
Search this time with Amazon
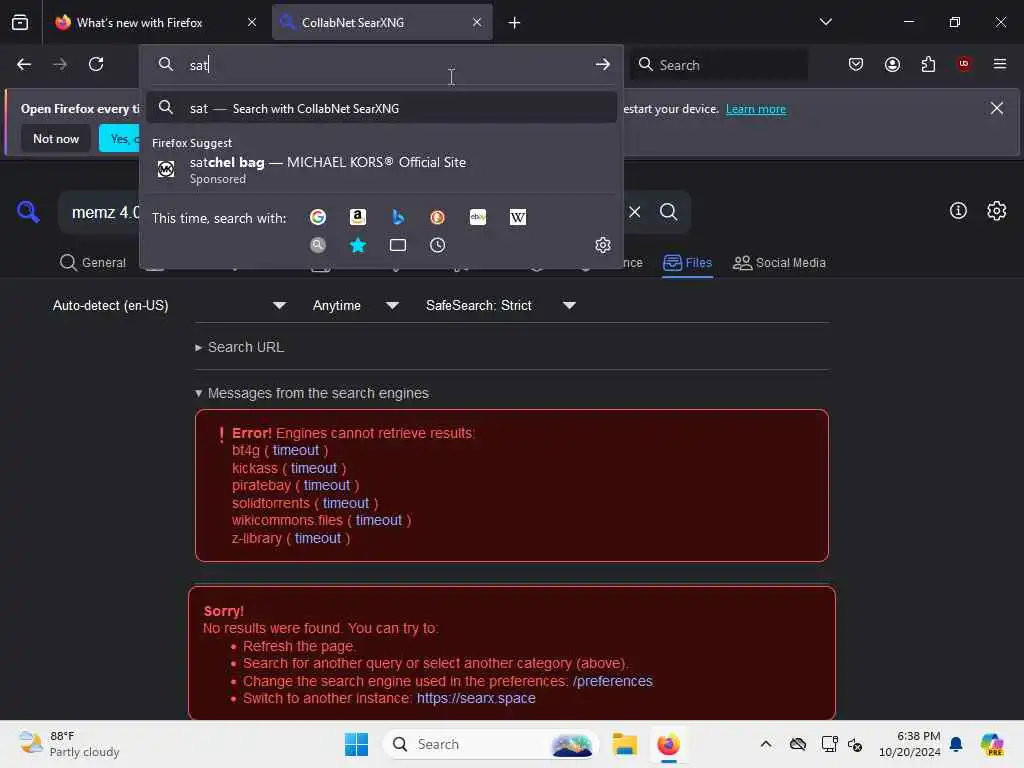(x=357, y=217)
